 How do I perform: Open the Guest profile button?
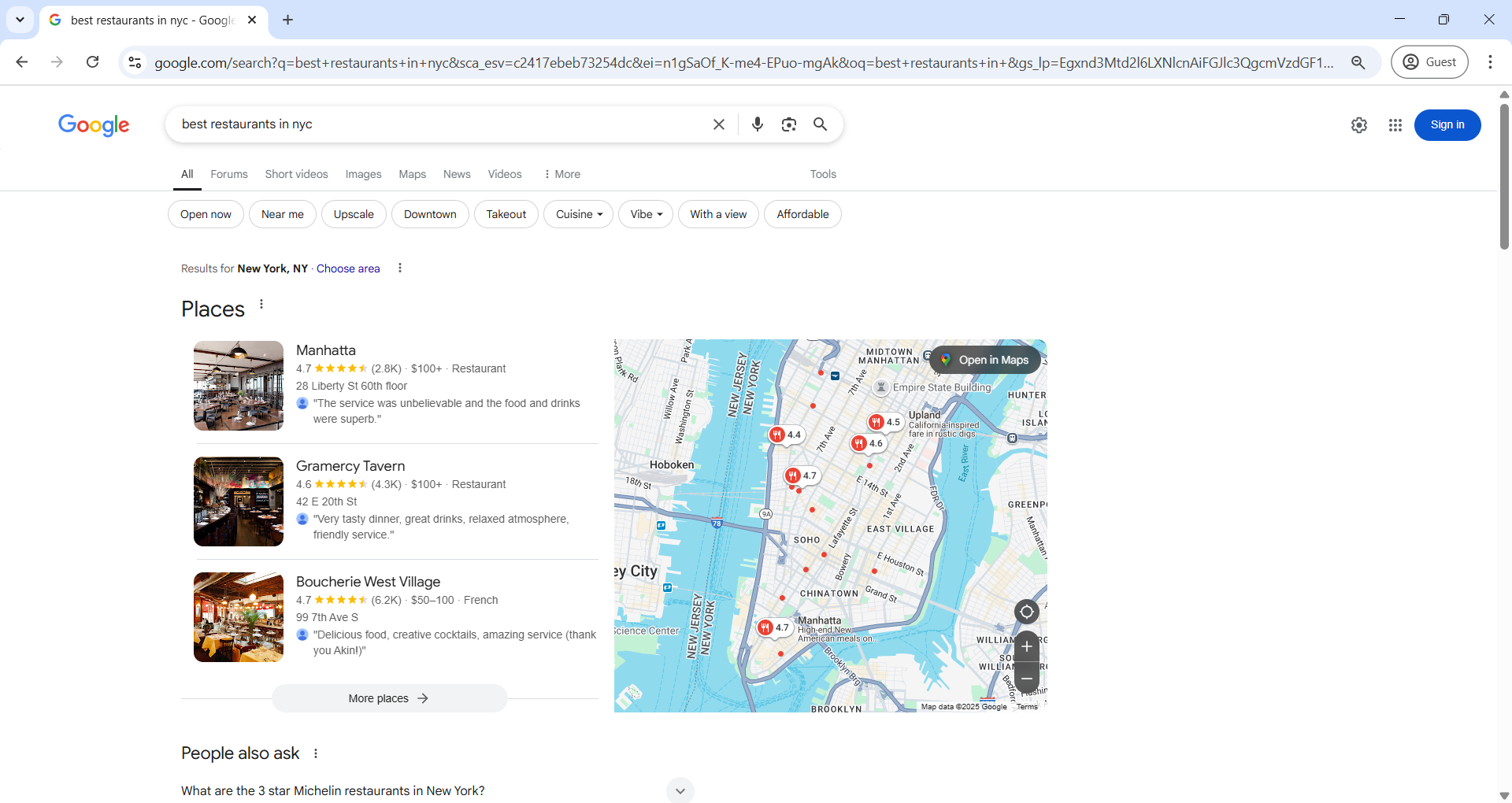click(1429, 62)
